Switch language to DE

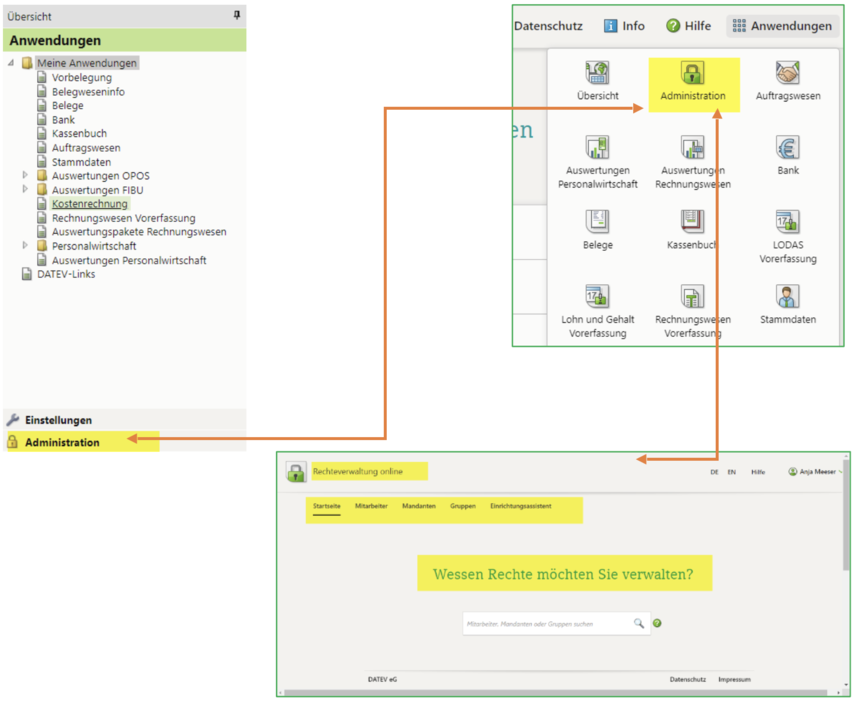point(714,472)
